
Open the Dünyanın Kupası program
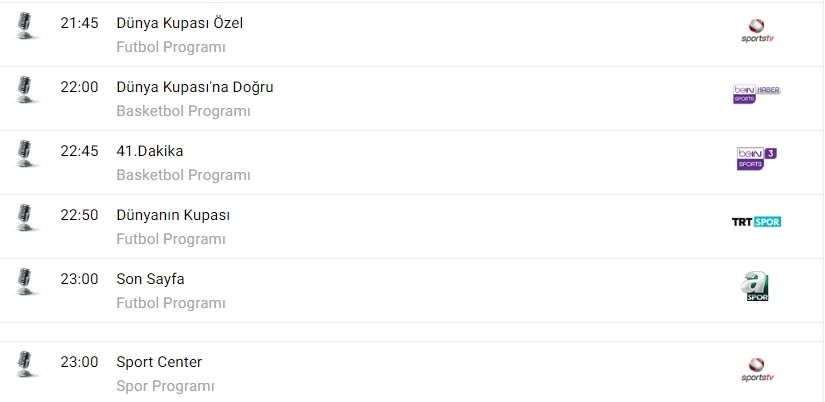click(174, 215)
